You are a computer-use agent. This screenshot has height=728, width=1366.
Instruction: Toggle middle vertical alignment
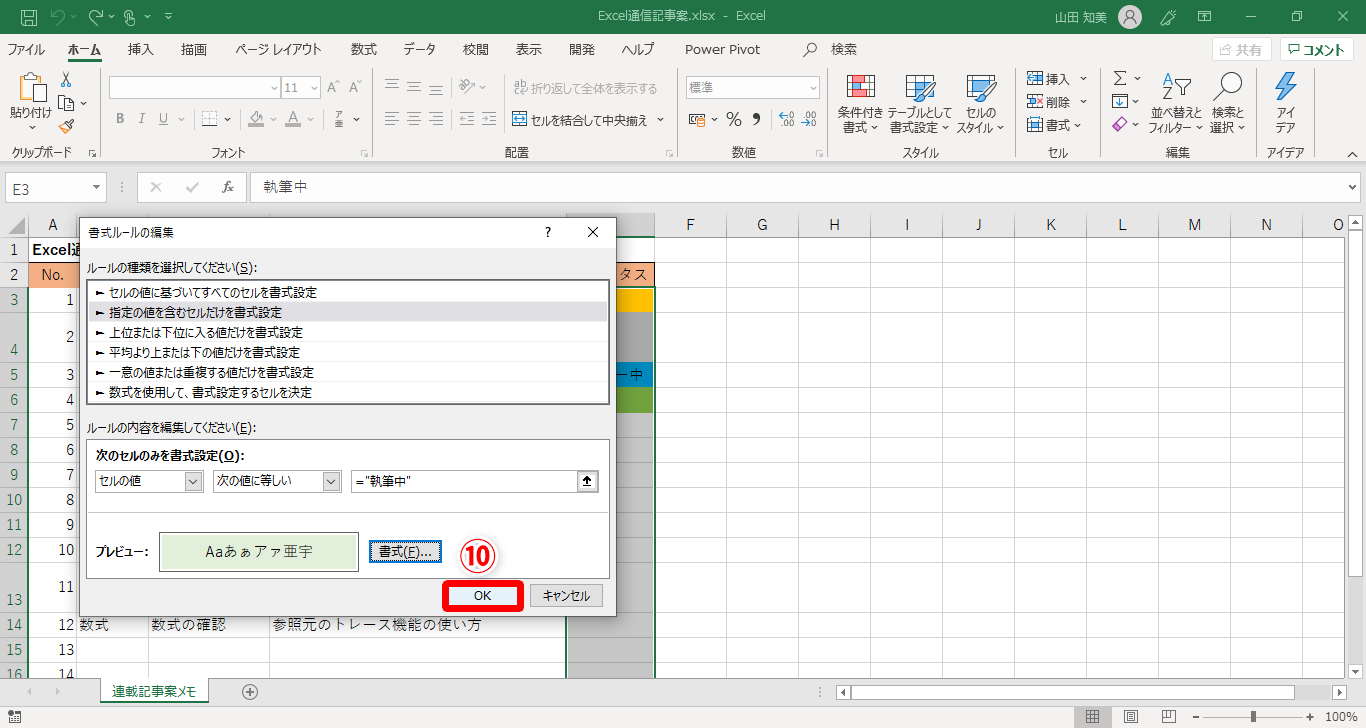pos(415,87)
